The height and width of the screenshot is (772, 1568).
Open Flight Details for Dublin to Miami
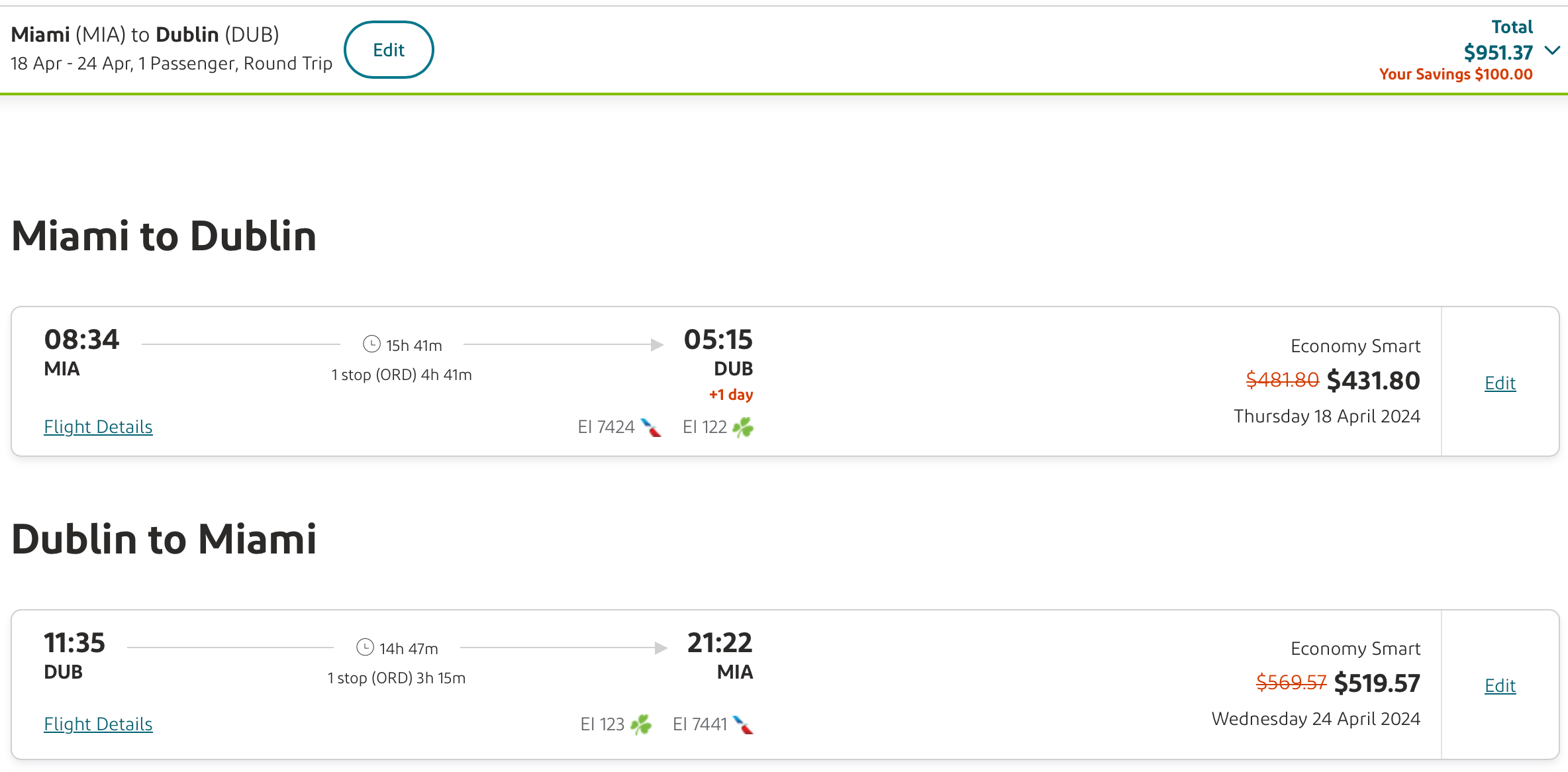tap(98, 724)
